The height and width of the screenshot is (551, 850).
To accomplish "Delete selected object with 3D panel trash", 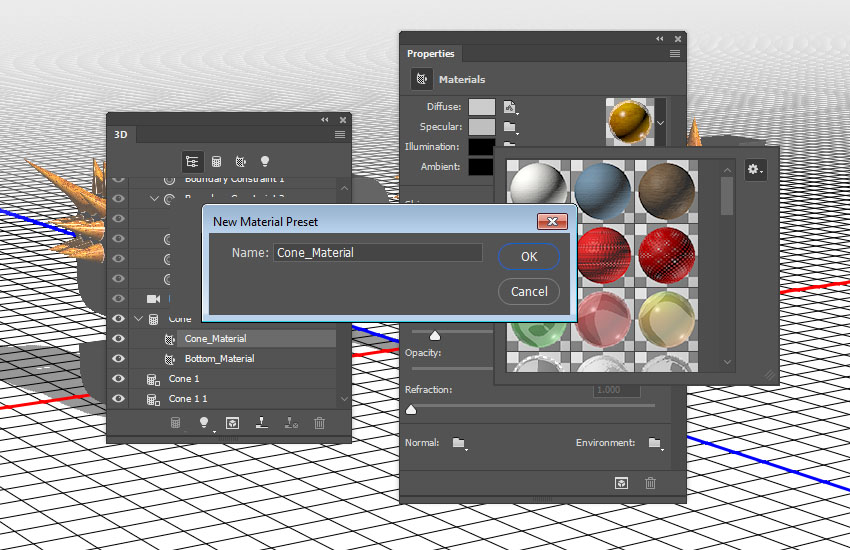I will coord(319,422).
